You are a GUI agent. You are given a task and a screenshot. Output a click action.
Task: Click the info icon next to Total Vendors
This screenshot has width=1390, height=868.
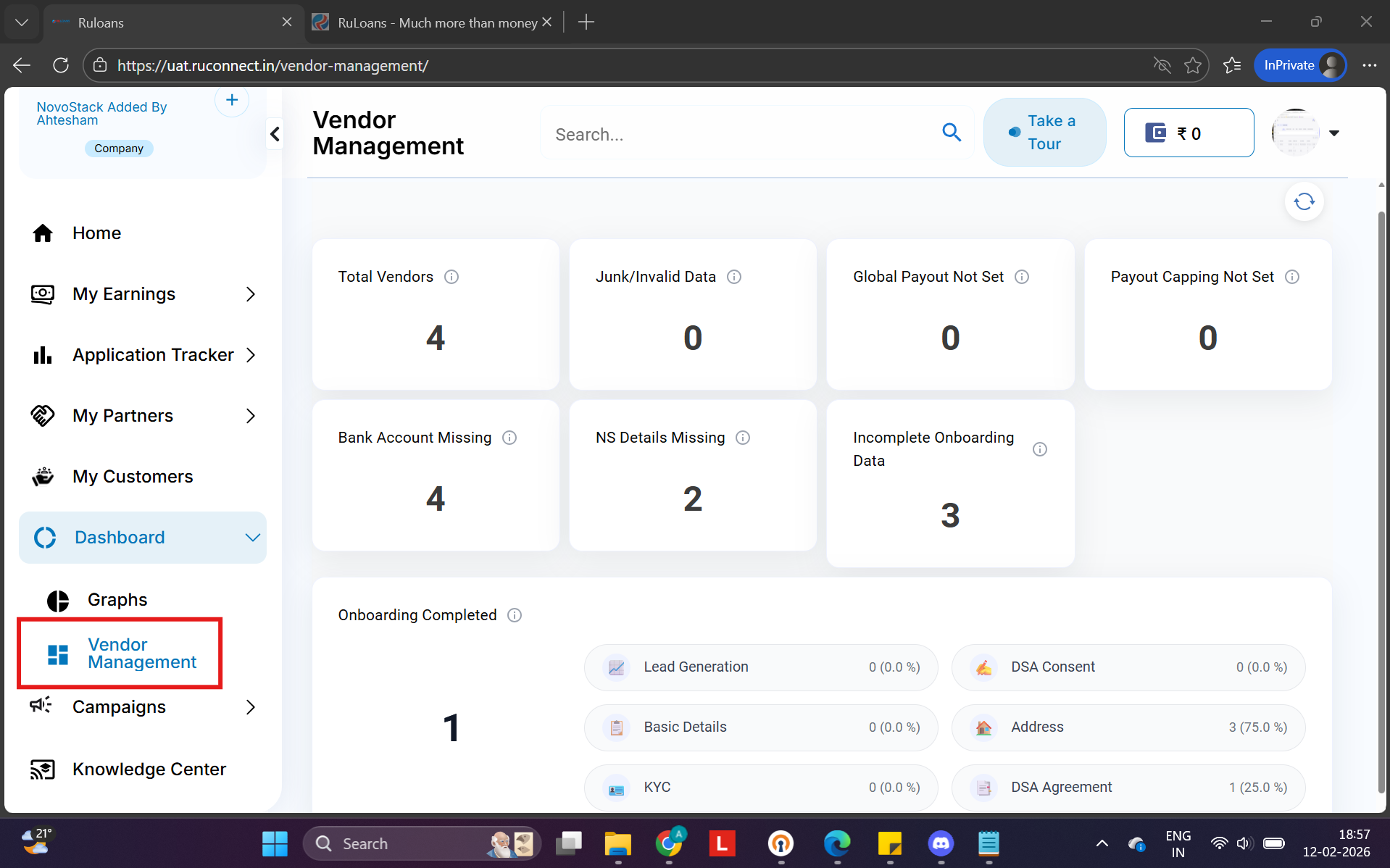[x=451, y=277]
